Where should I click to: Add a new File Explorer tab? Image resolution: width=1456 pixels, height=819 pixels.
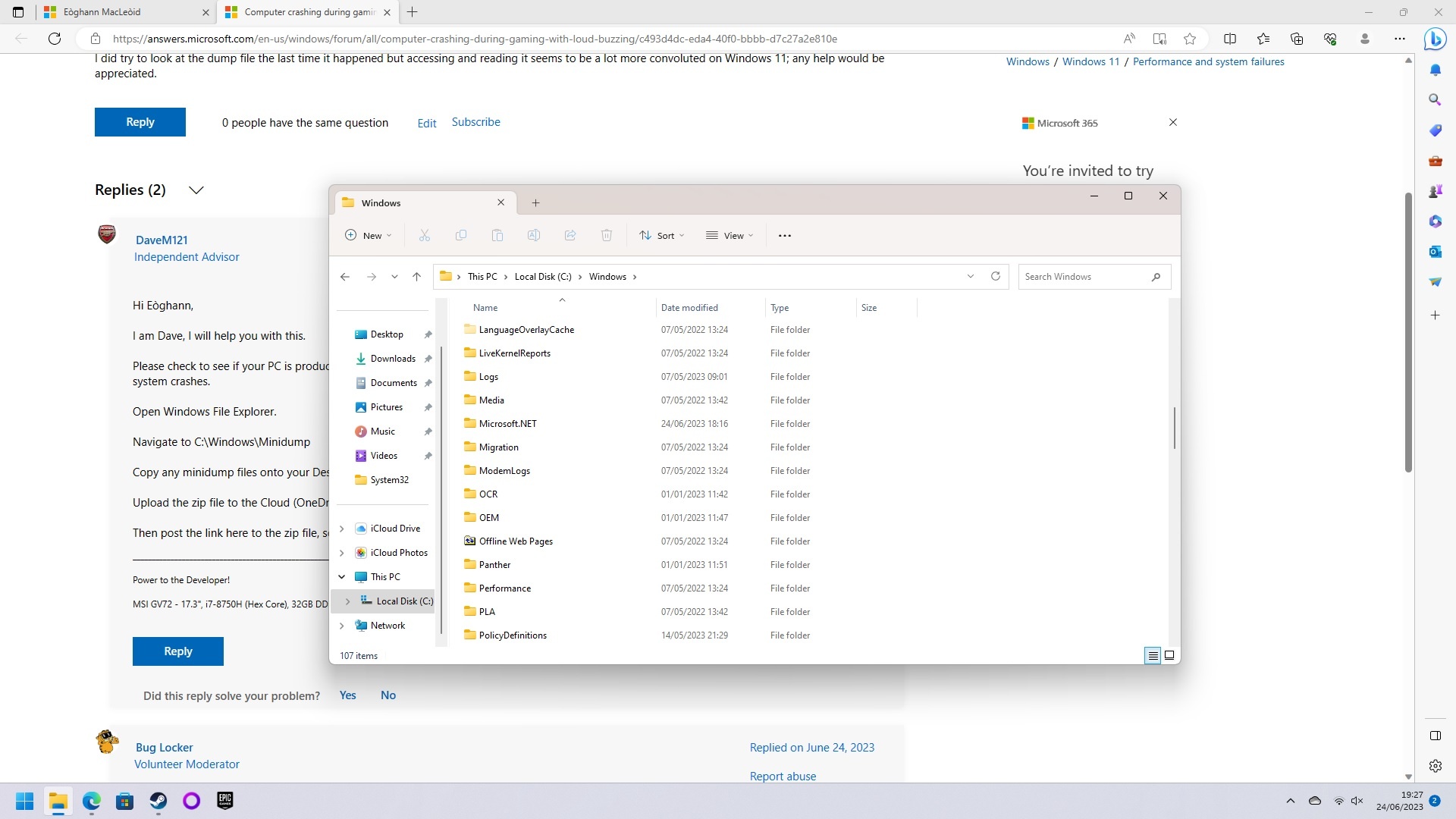coord(535,203)
